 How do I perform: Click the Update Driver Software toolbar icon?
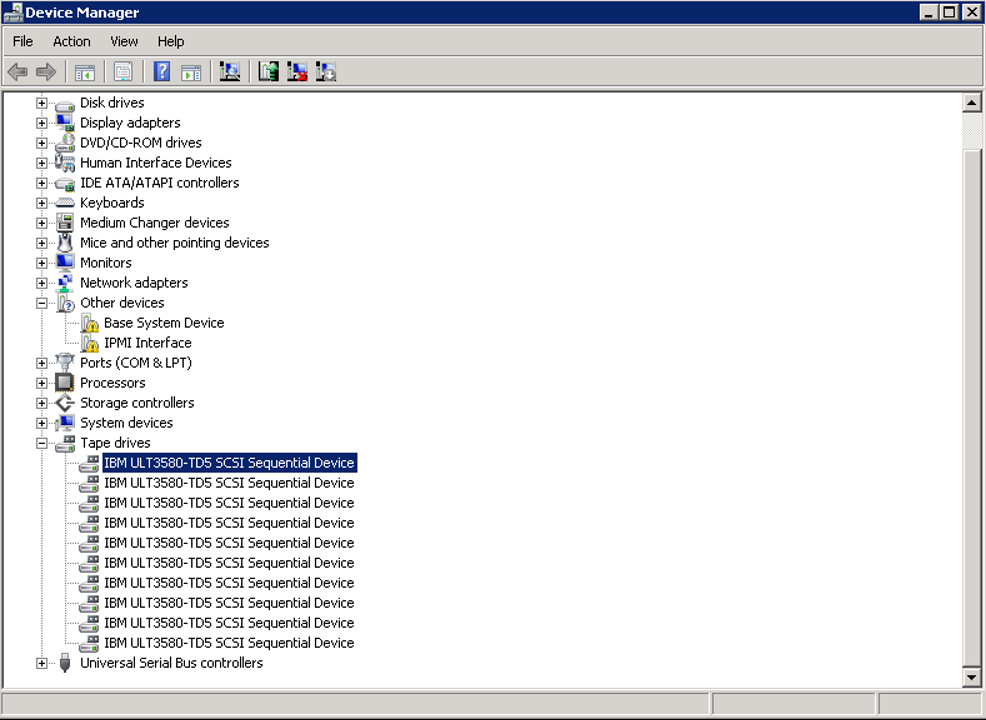coord(269,72)
